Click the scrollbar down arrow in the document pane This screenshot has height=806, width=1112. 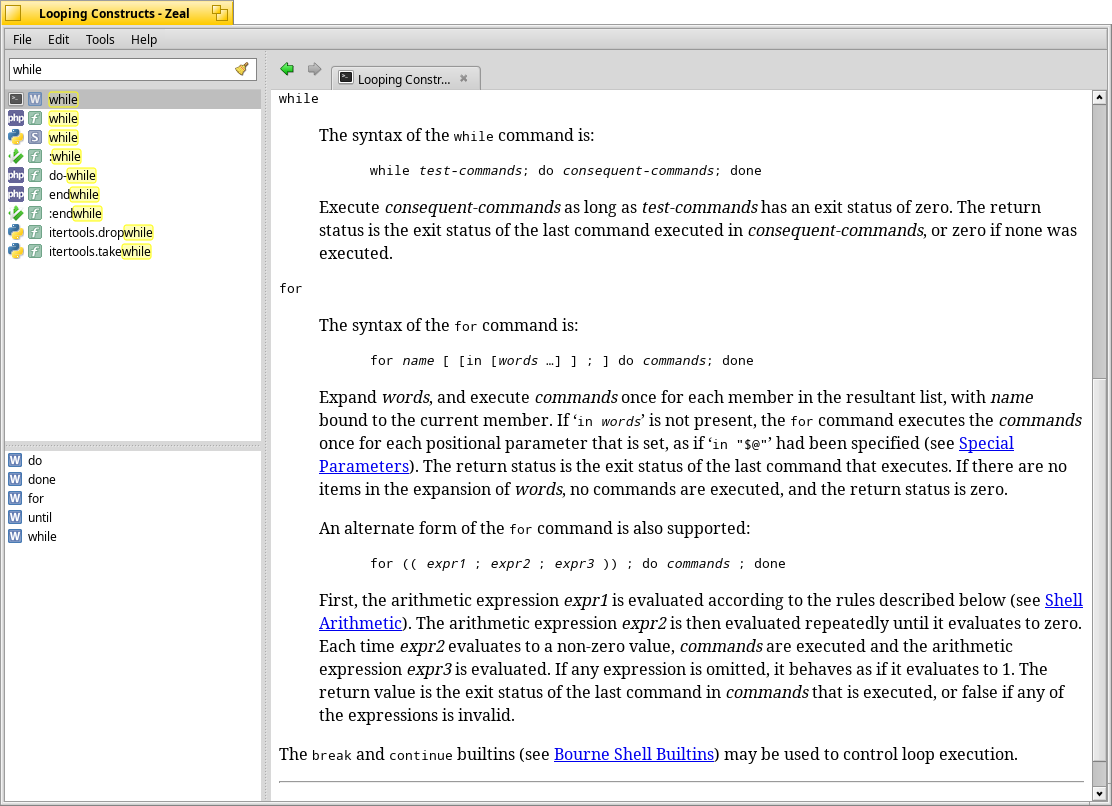pyautogui.click(x=1099, y=794)
